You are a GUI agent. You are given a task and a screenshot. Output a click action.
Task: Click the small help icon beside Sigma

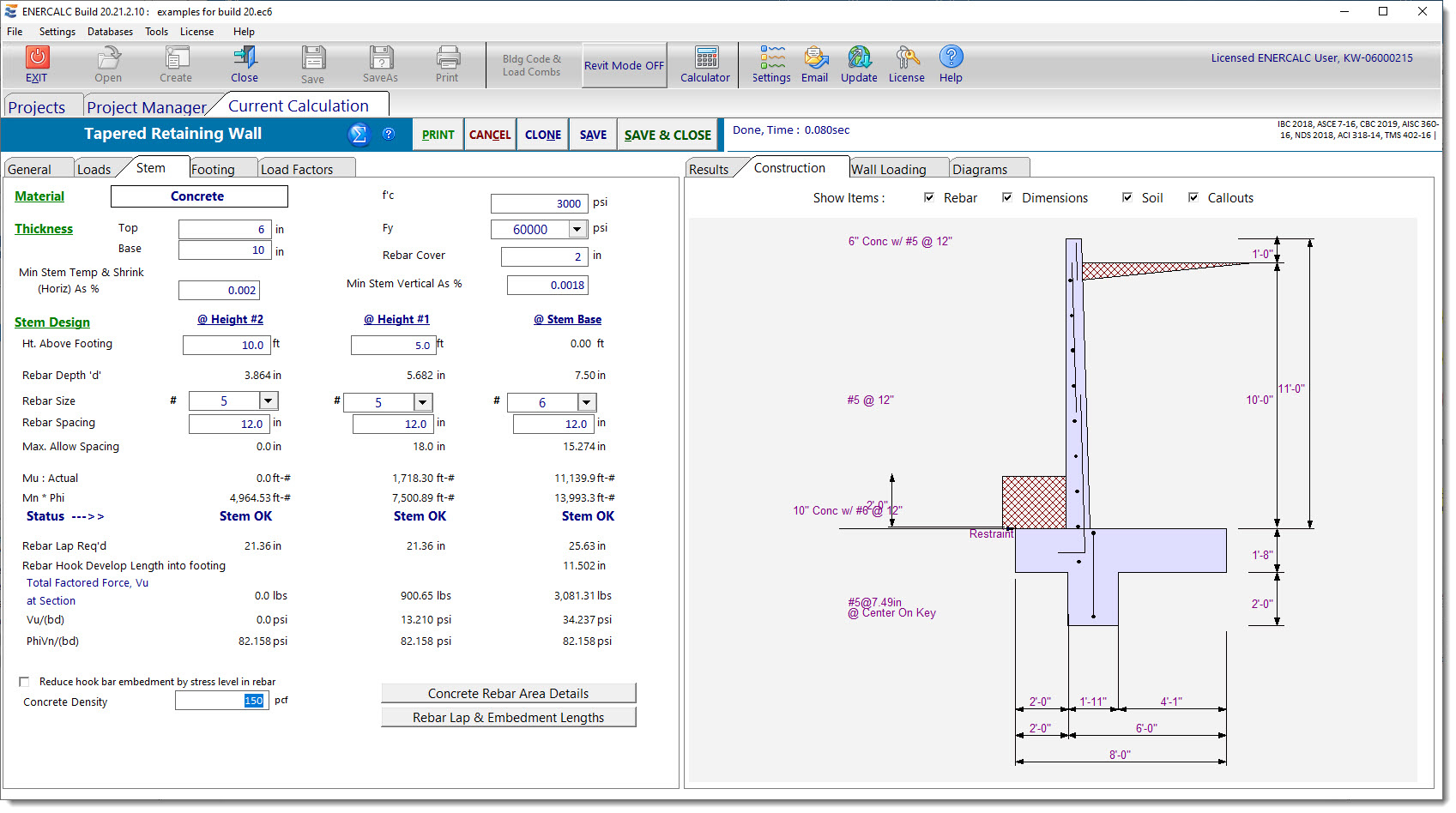click(389, 134)
